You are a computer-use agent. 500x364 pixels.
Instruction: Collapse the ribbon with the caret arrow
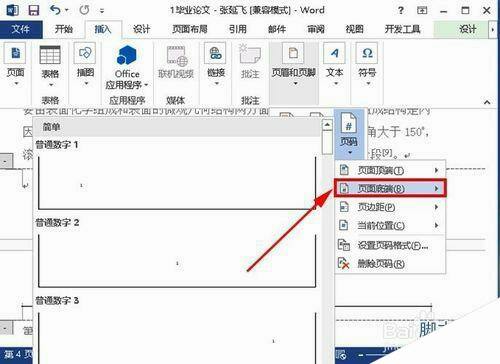(487, 102)
